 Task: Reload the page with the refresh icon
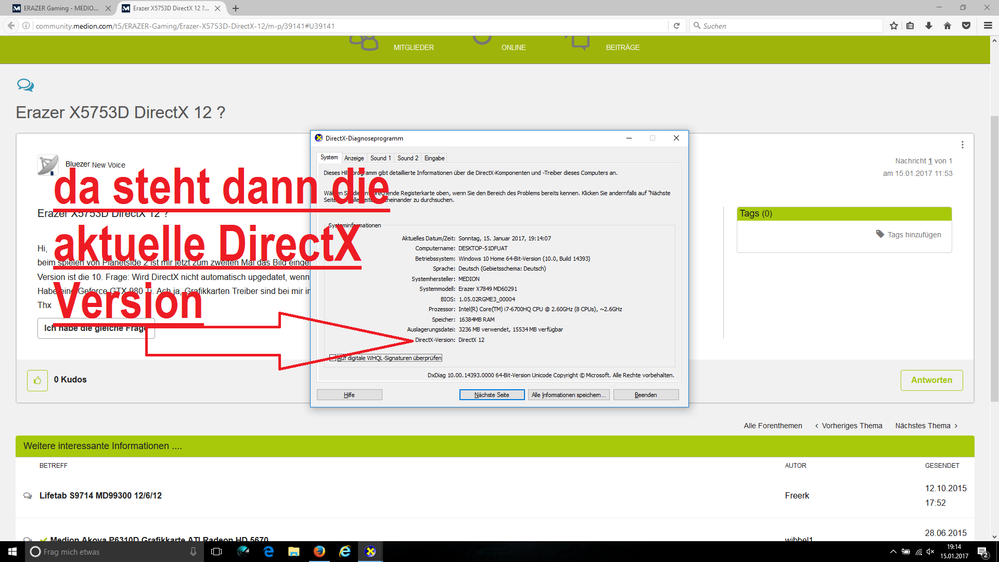[x=677, y=26]
